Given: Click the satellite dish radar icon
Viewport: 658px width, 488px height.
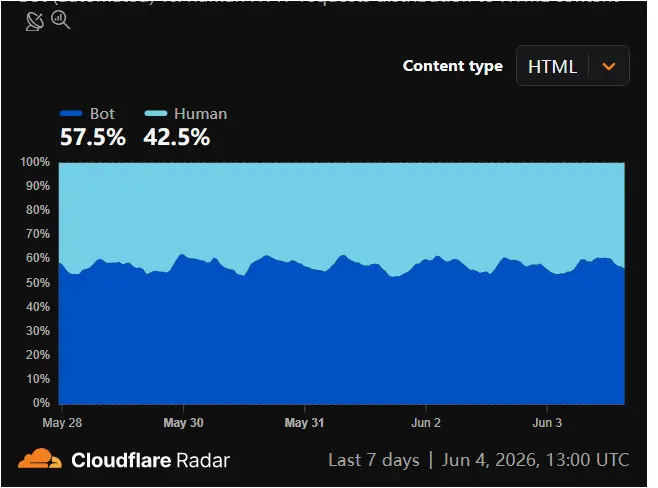Looking at the screenshot, I should [35, 21].
